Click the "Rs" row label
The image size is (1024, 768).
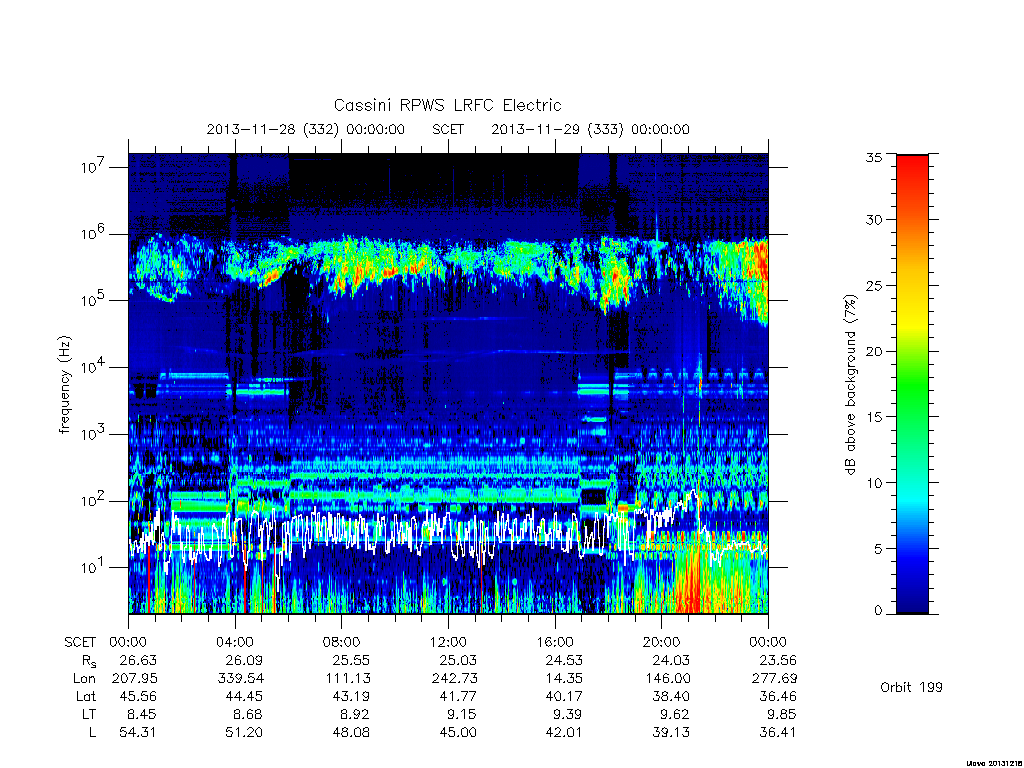pyautogui.click(x=89, y=661)
